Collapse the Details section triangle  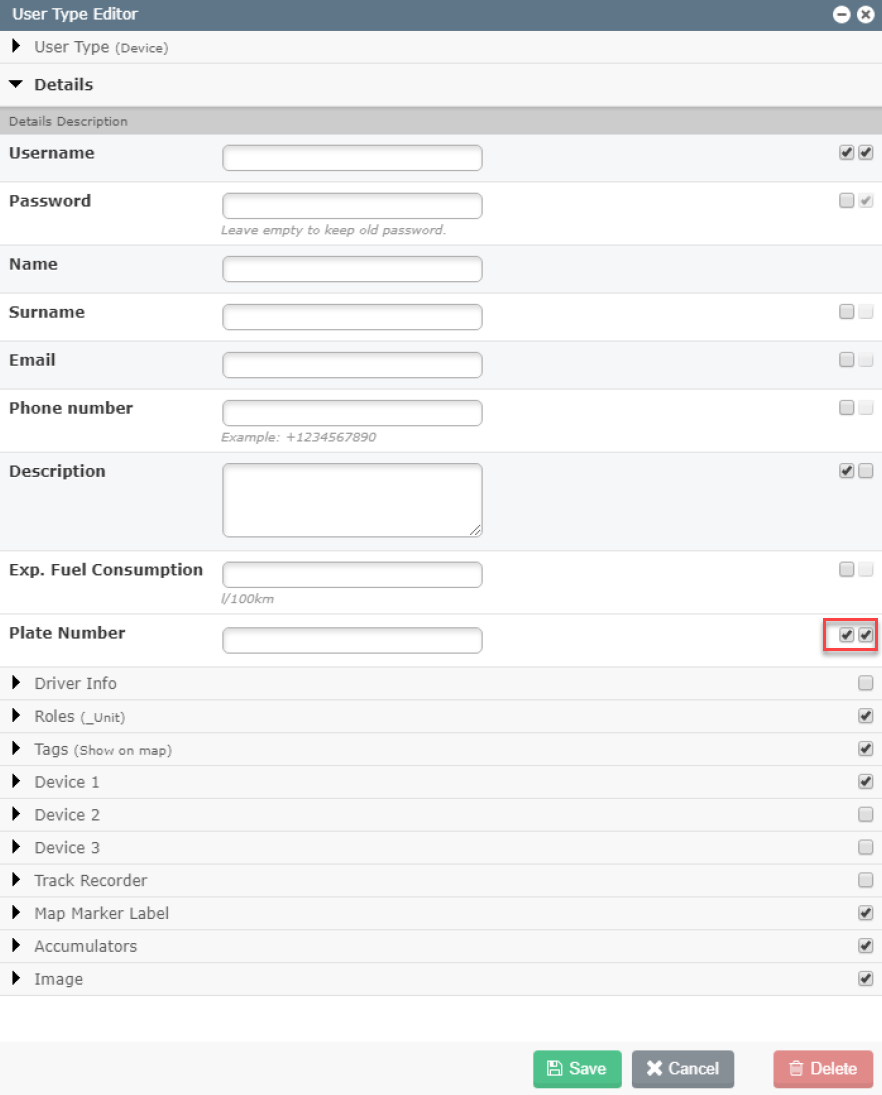15,84
